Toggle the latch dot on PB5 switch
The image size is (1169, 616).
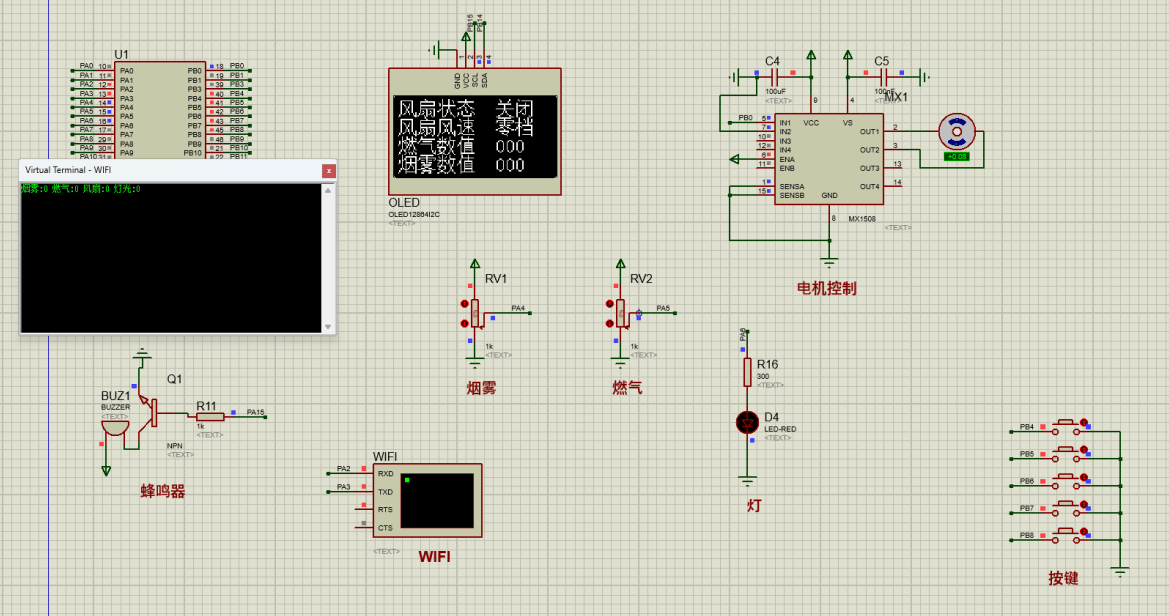(1085, 449)
